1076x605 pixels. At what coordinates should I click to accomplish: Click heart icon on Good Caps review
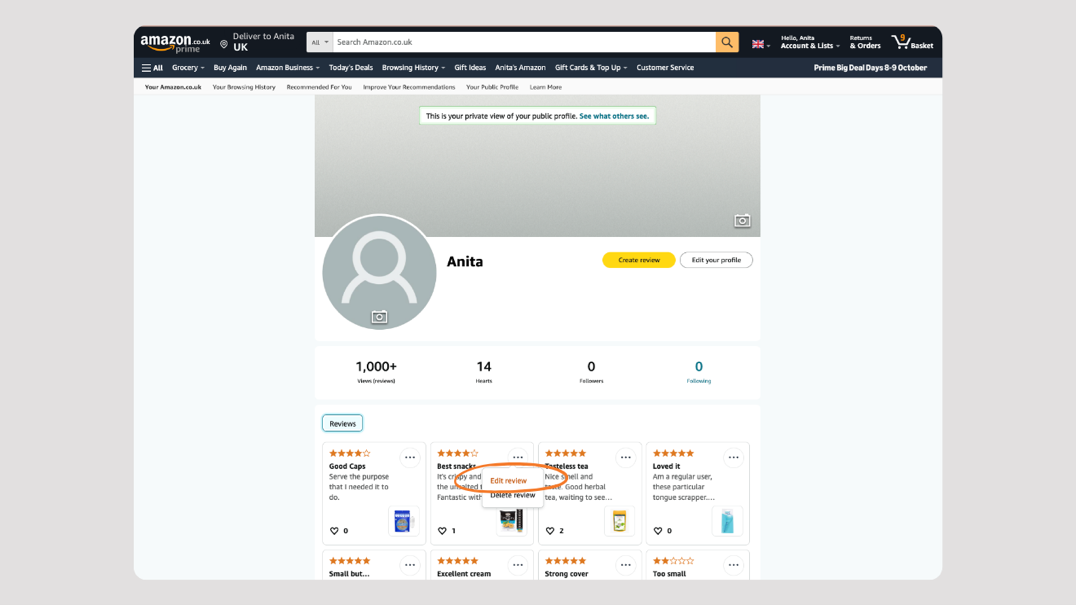(x=334, y=531)
